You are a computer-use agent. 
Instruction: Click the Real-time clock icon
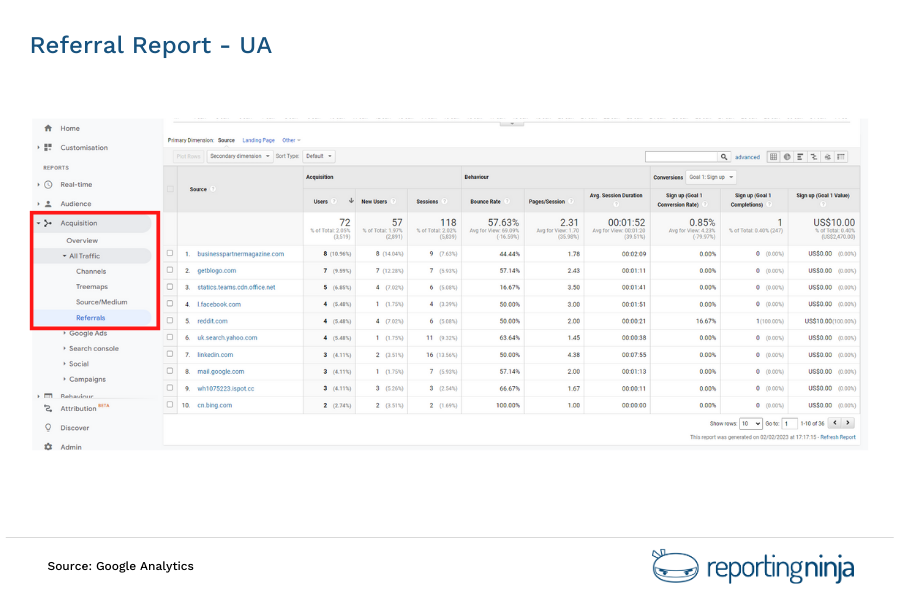(48, 184)
